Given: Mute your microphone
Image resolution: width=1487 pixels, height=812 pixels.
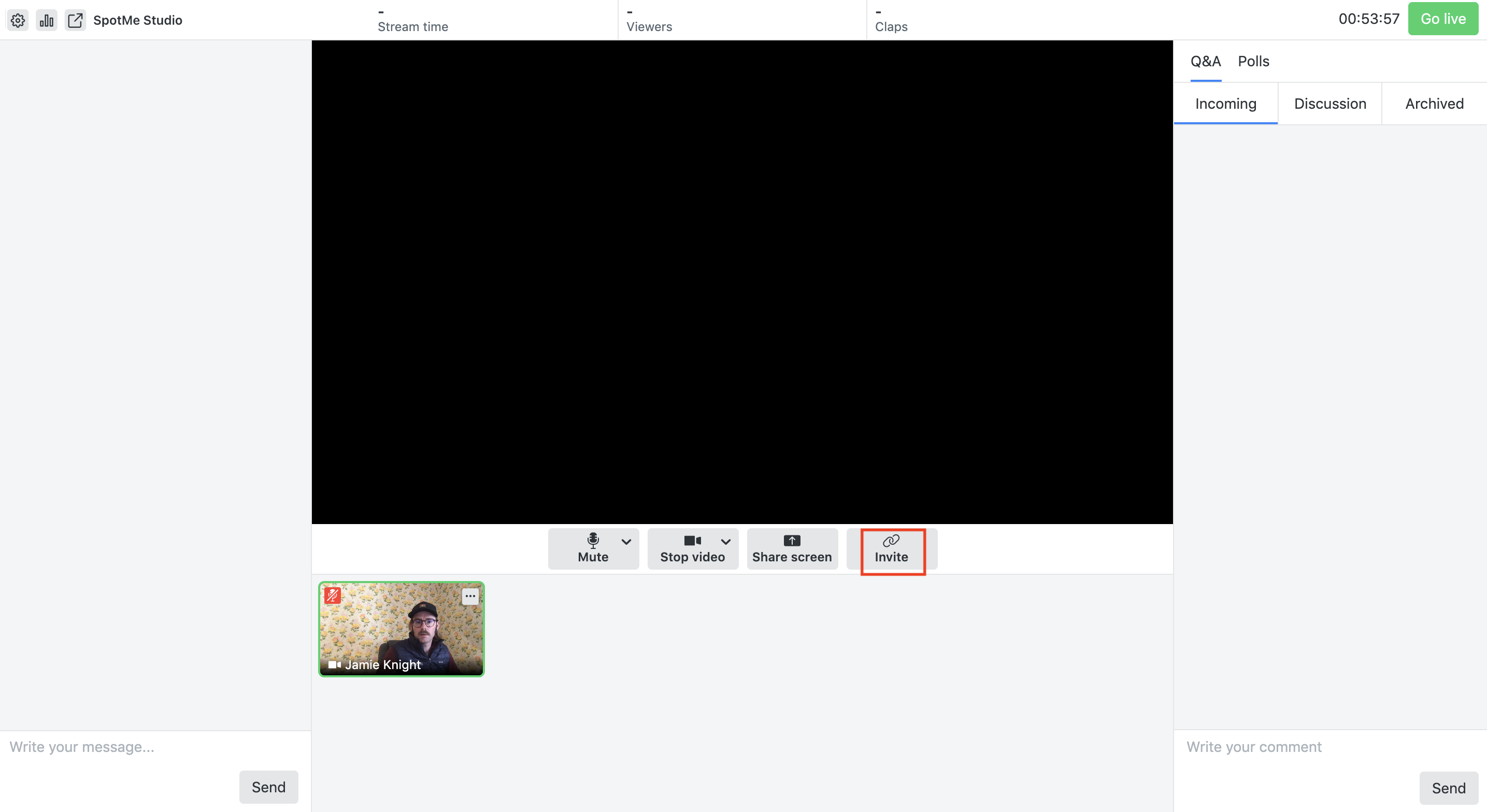Looking at the screenshot, I should pos(593,548).
